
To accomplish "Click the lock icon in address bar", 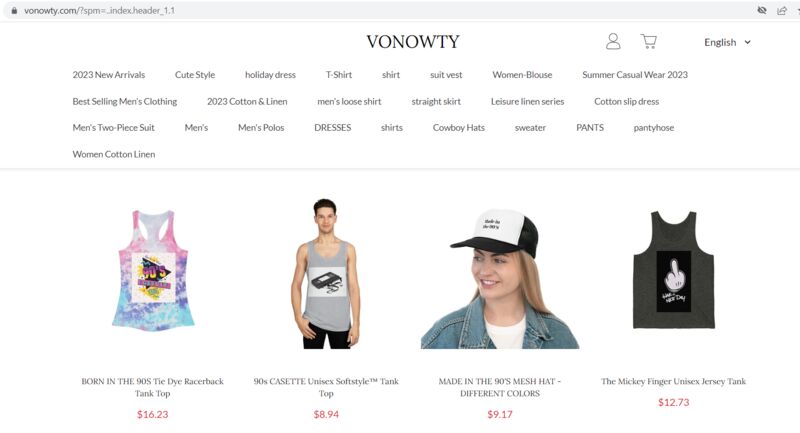I will click(x=14, y=10).
